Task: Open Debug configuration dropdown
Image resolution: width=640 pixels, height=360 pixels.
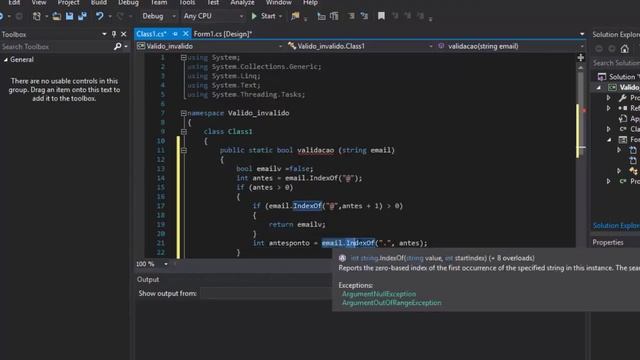Action: point(158,16)
